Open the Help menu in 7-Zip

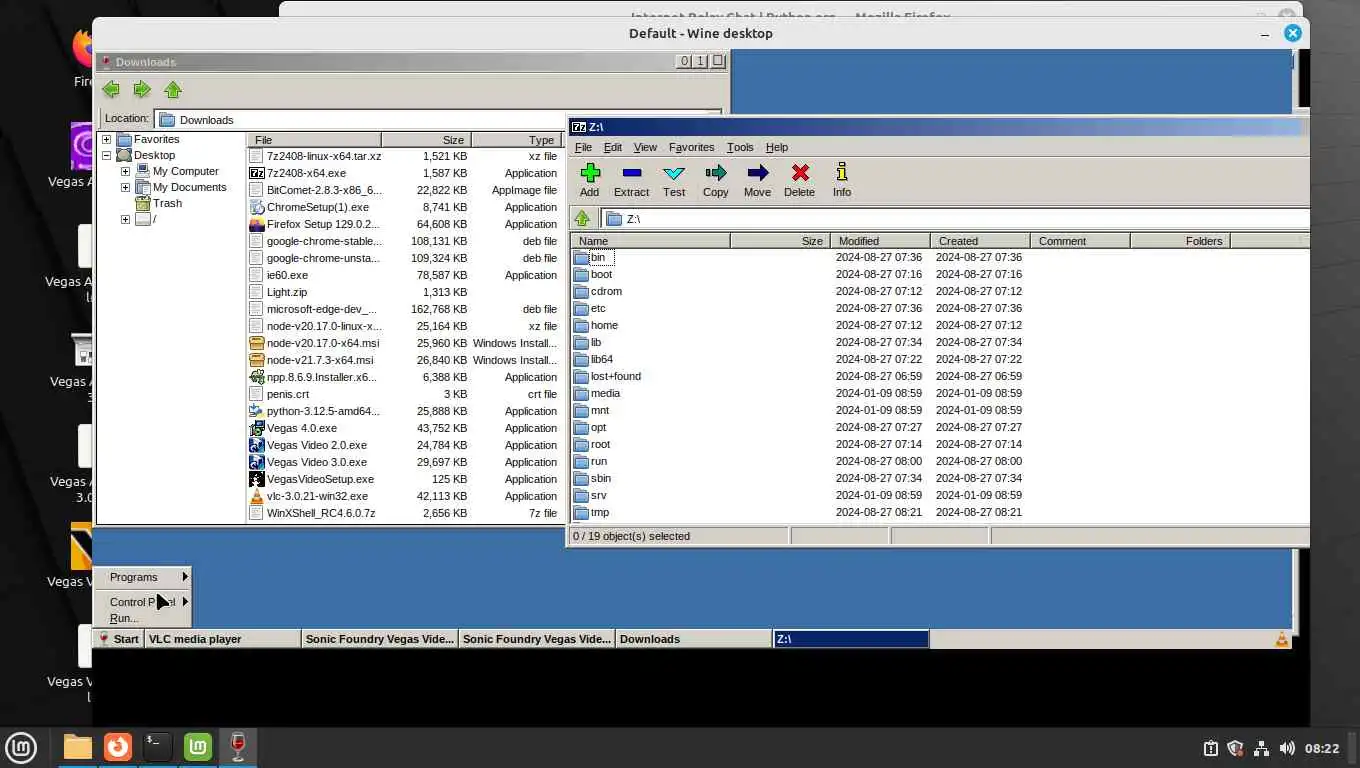tap(777, 147)
